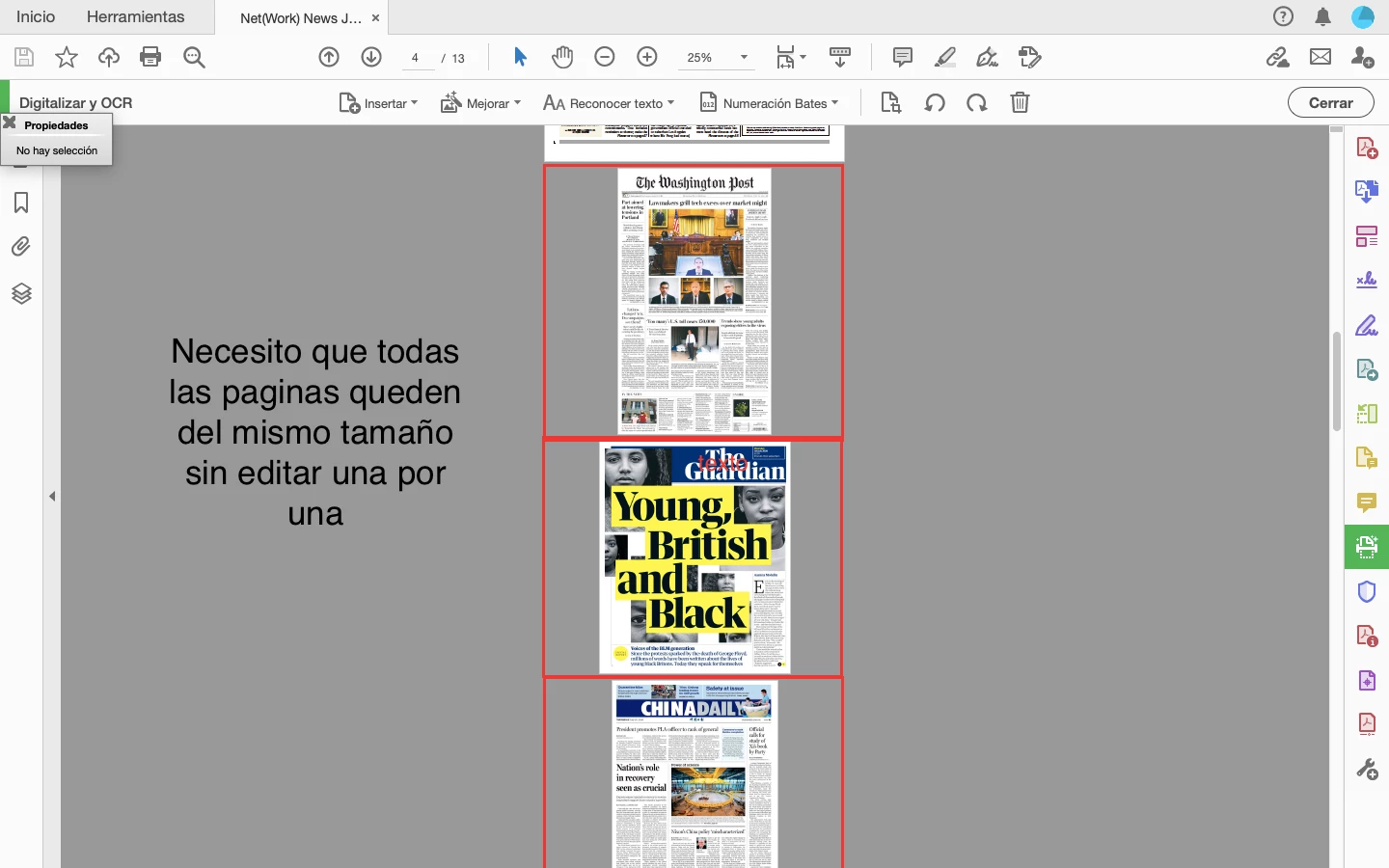Expand the Numeración Bates dropdown
Screen dimensions: 1389x868
tap(769, 103)
